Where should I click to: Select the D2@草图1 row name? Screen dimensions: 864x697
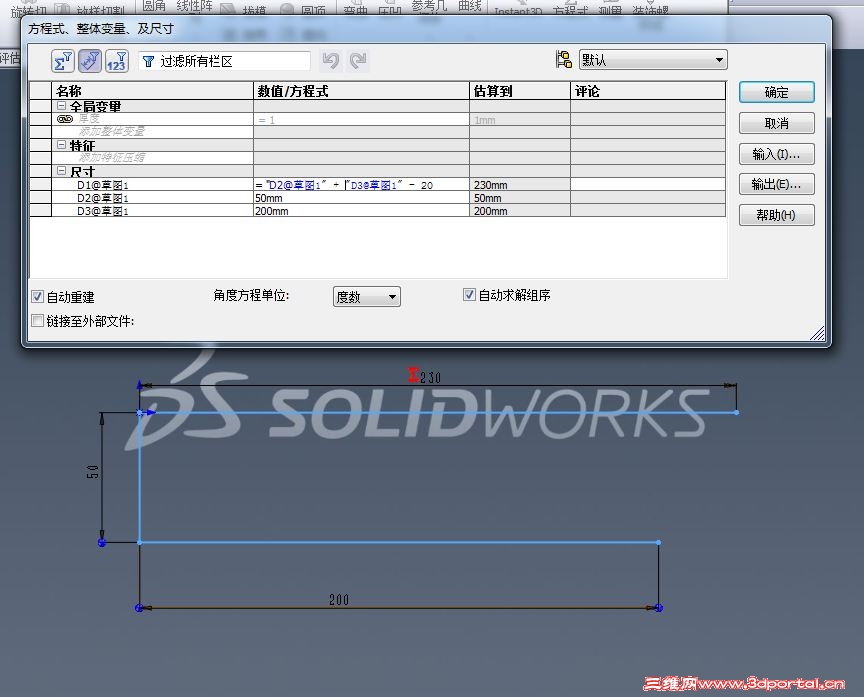click(x=102, y=198)
